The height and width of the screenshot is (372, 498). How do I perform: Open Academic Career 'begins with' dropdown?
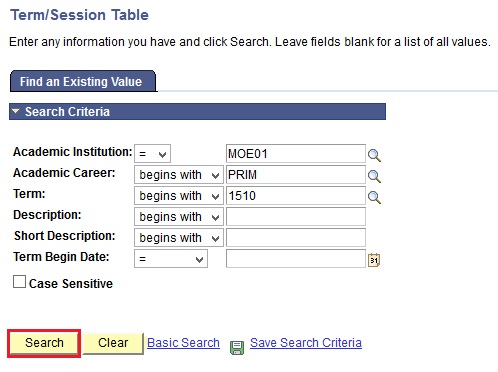tap(179, 175)
